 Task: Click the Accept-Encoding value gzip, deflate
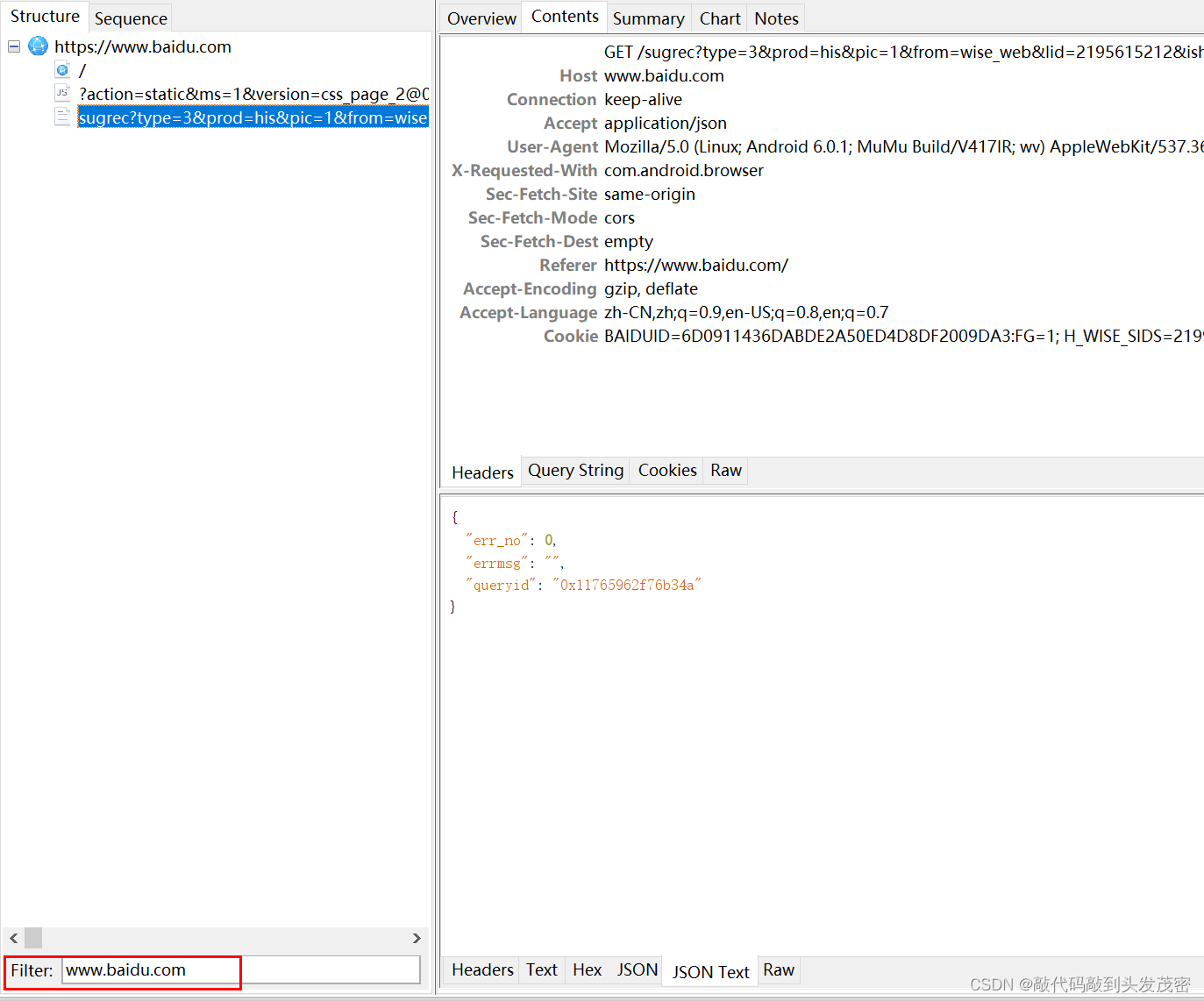coord(651,288)
